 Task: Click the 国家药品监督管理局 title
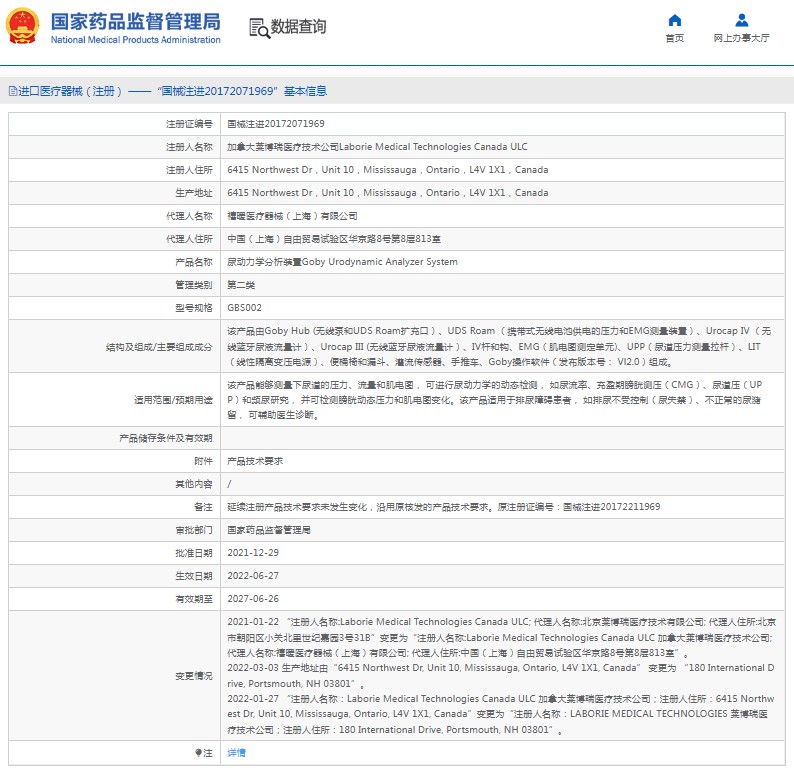pyautogui.click(x=135, y=21)
